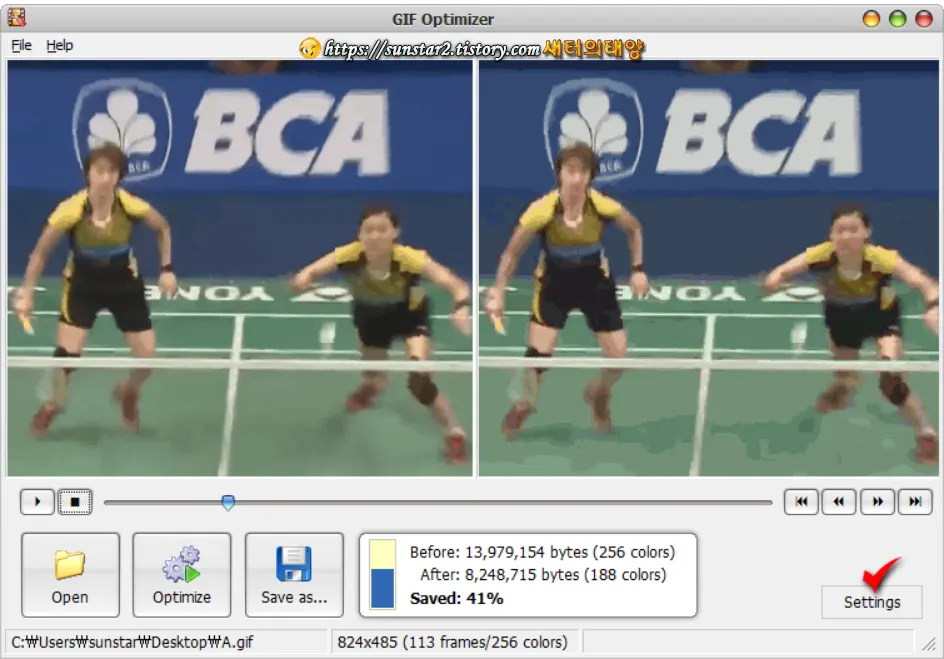Click the Open folder button
Screen dimensions: 944x659
click(x=70, y=575)
